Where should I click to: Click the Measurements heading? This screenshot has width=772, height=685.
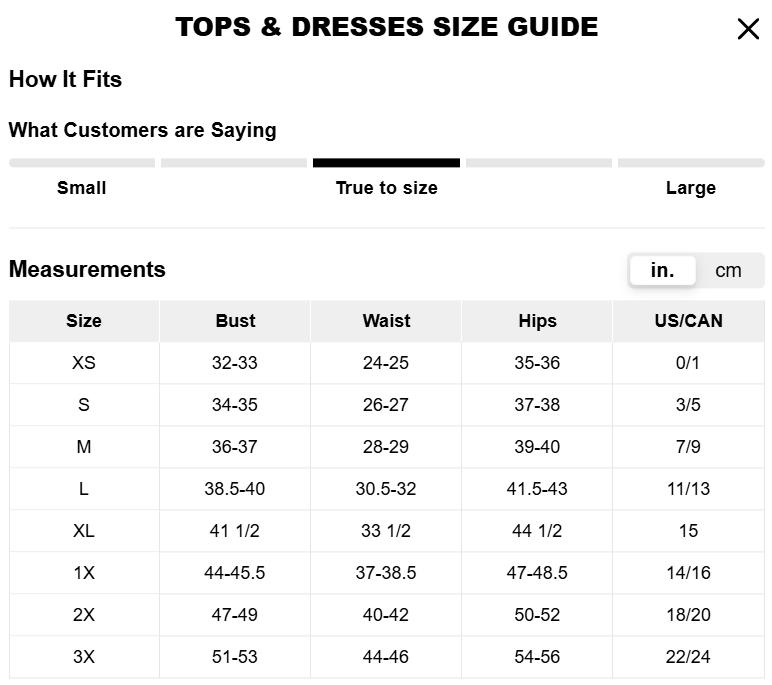click(x=87, y=270)
